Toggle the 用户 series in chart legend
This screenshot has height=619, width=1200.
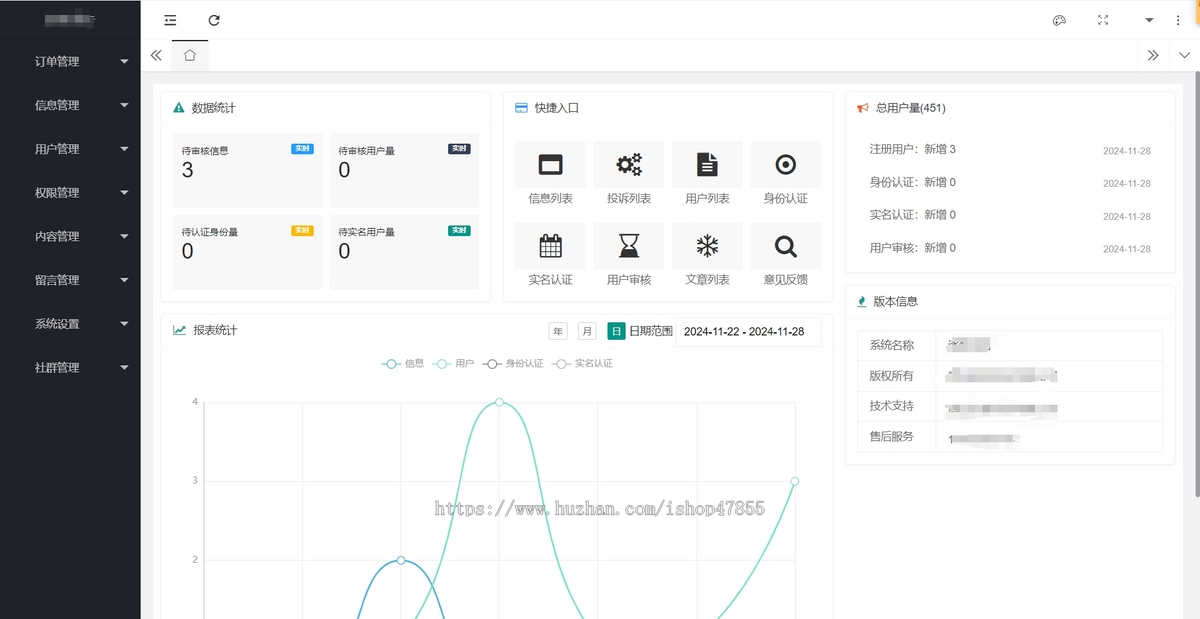(453, 364)
